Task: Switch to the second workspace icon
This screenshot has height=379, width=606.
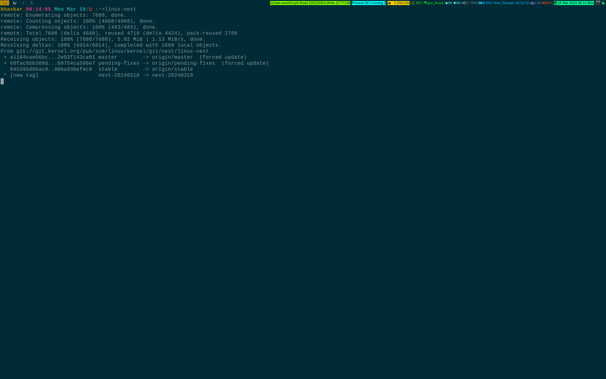Action: click(15, 3)
